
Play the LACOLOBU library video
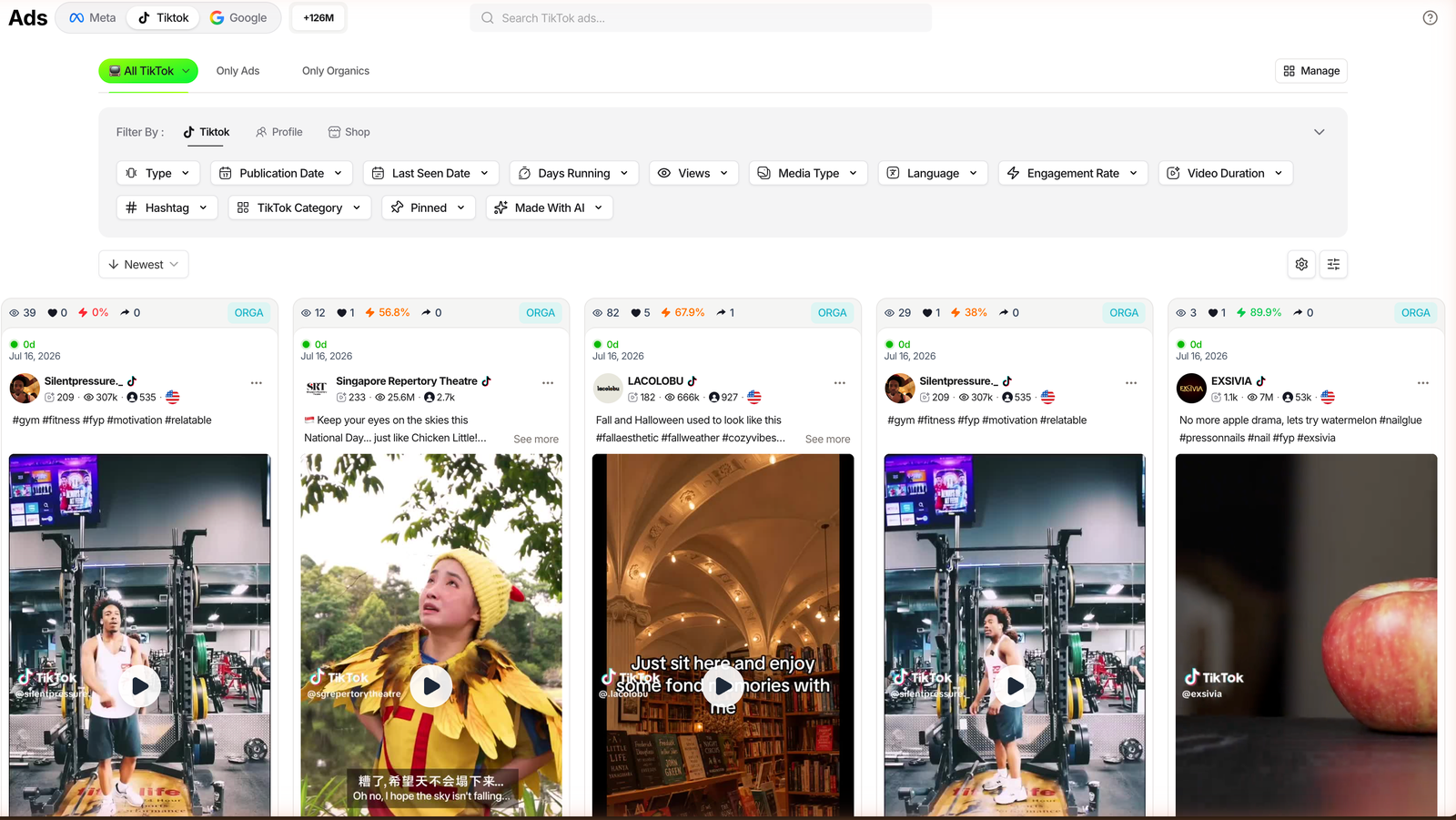point(723,686)
